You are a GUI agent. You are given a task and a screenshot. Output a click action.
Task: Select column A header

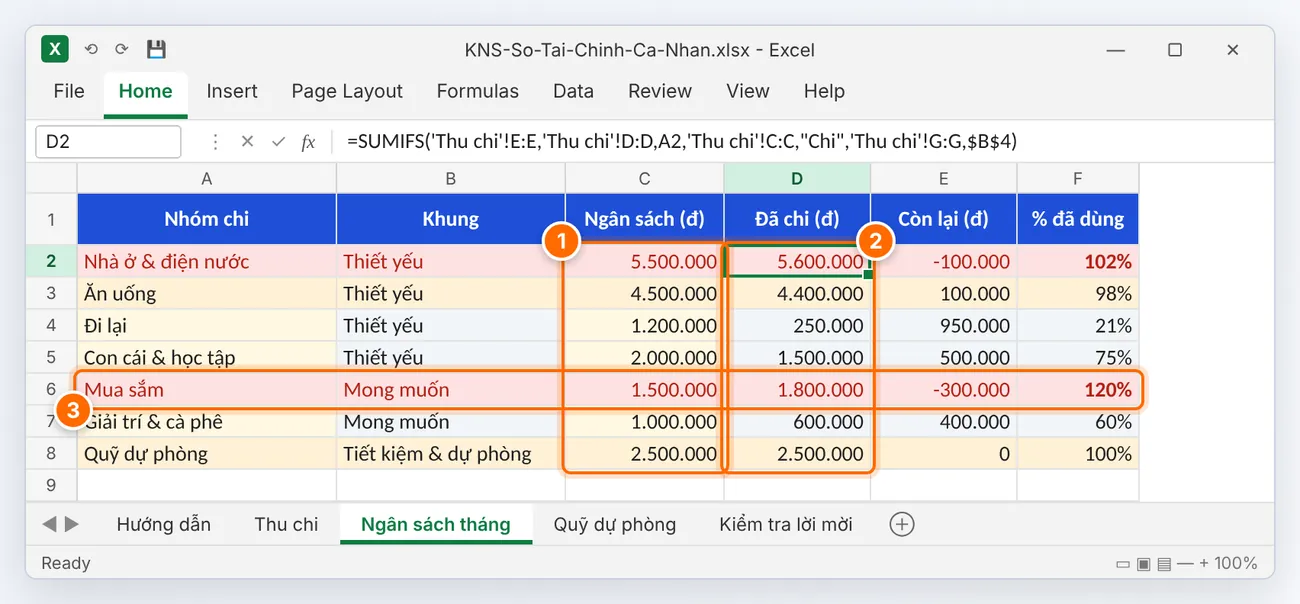(x=207, y=179)
